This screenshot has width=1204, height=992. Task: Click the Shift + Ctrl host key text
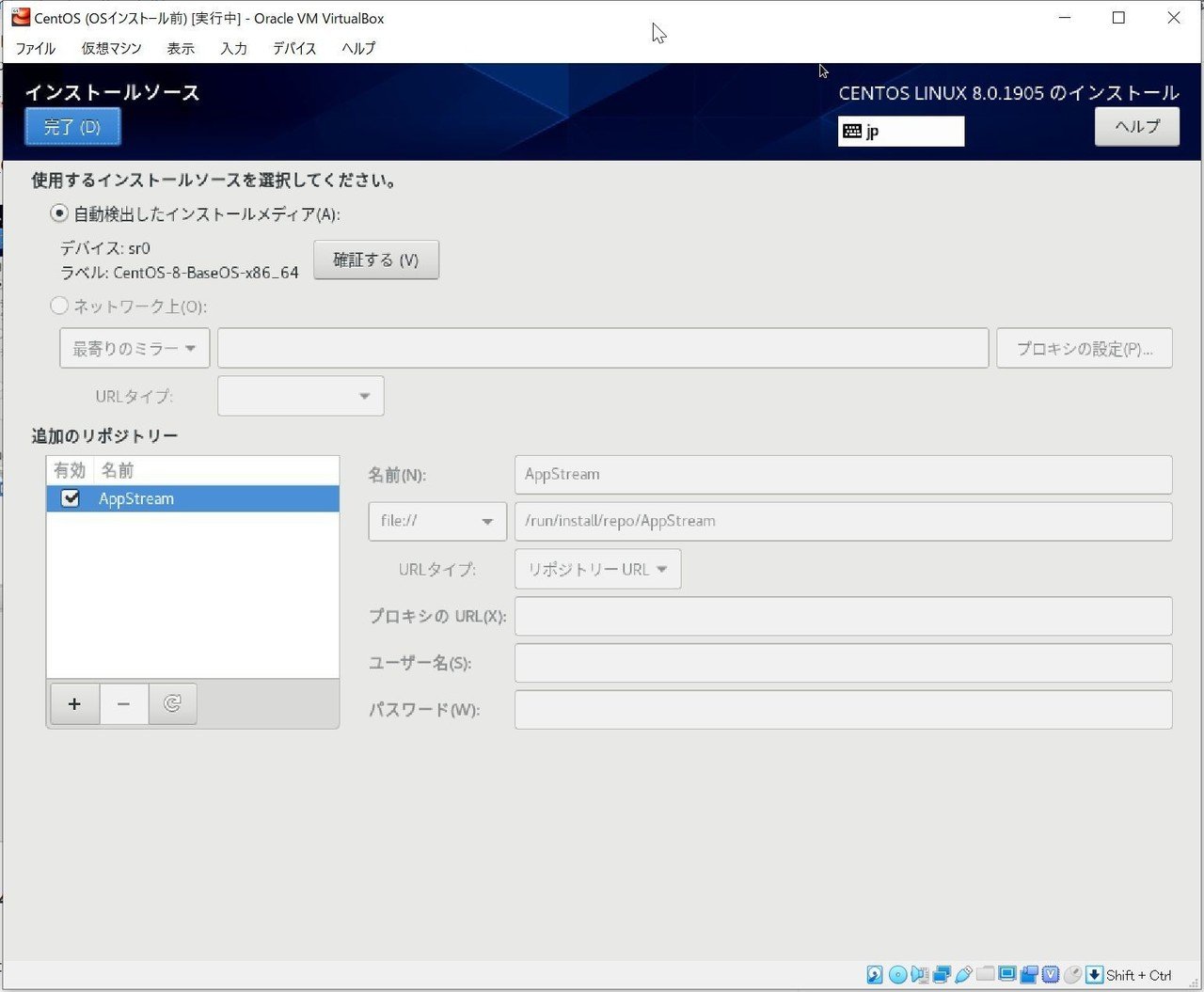1139,975
